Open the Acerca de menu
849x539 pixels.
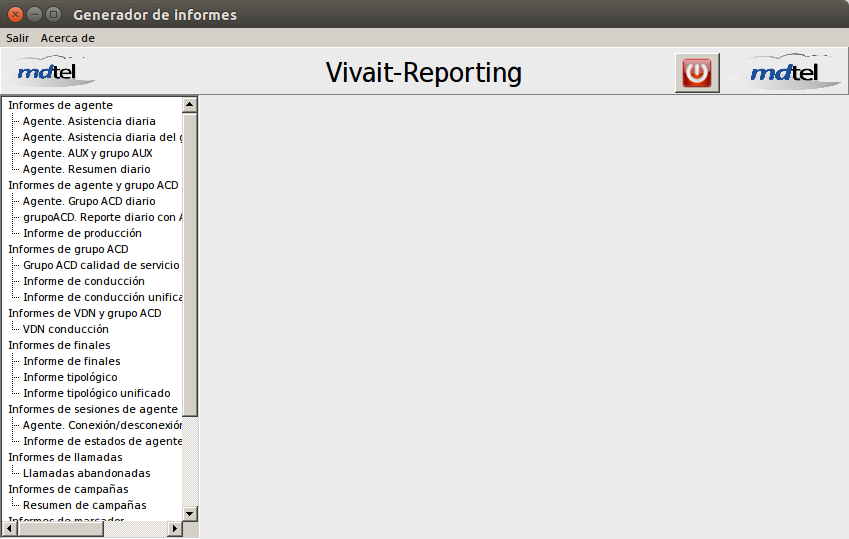coord(68,38)
